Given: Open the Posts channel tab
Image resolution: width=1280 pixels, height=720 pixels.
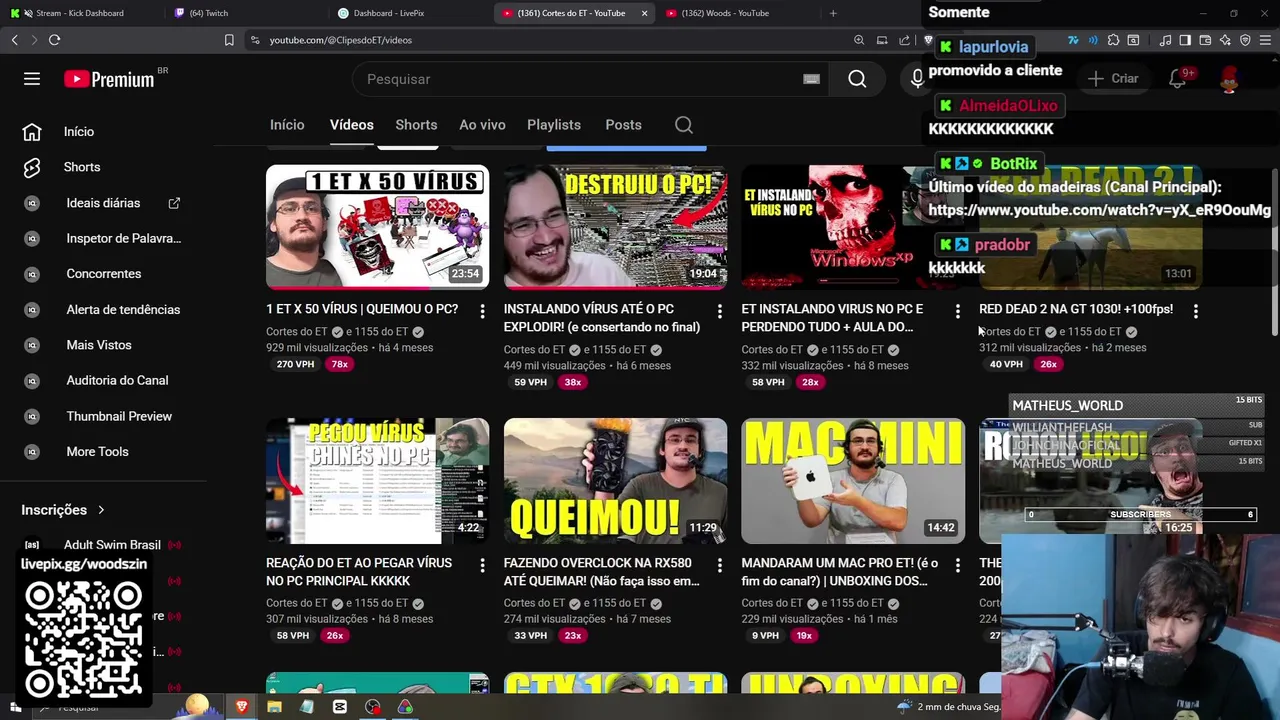Looking at the screenshot, I should [623, 125].
